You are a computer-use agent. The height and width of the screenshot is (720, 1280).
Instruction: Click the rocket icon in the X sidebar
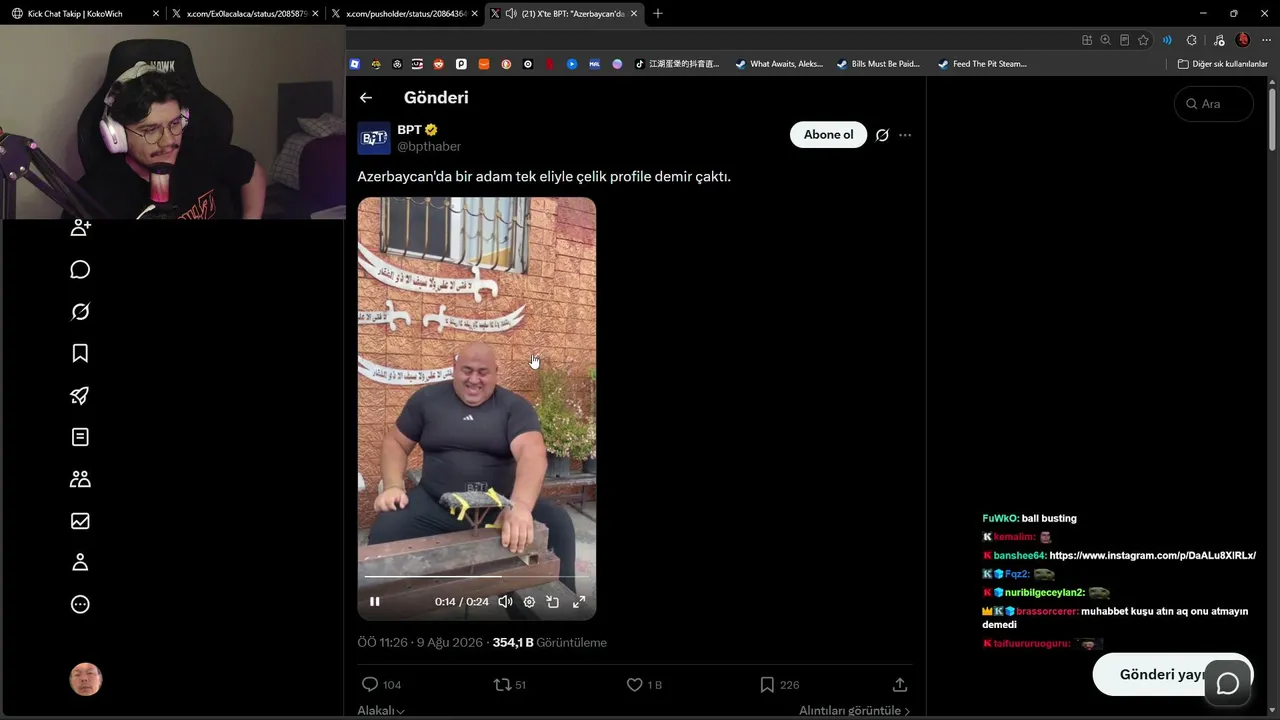81,396
